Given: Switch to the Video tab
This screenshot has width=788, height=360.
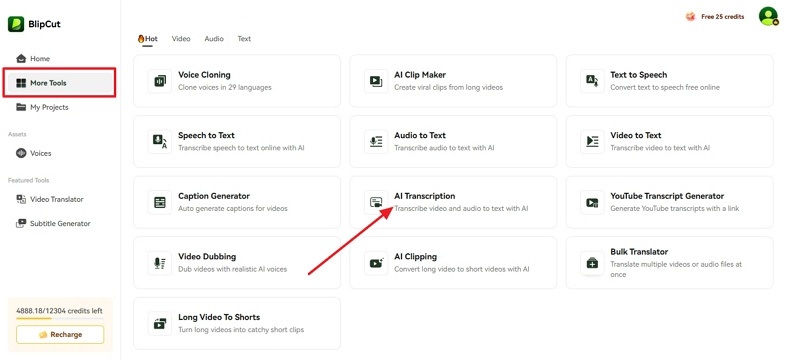Looking at the screenshot, I should [x=181, y=39].
